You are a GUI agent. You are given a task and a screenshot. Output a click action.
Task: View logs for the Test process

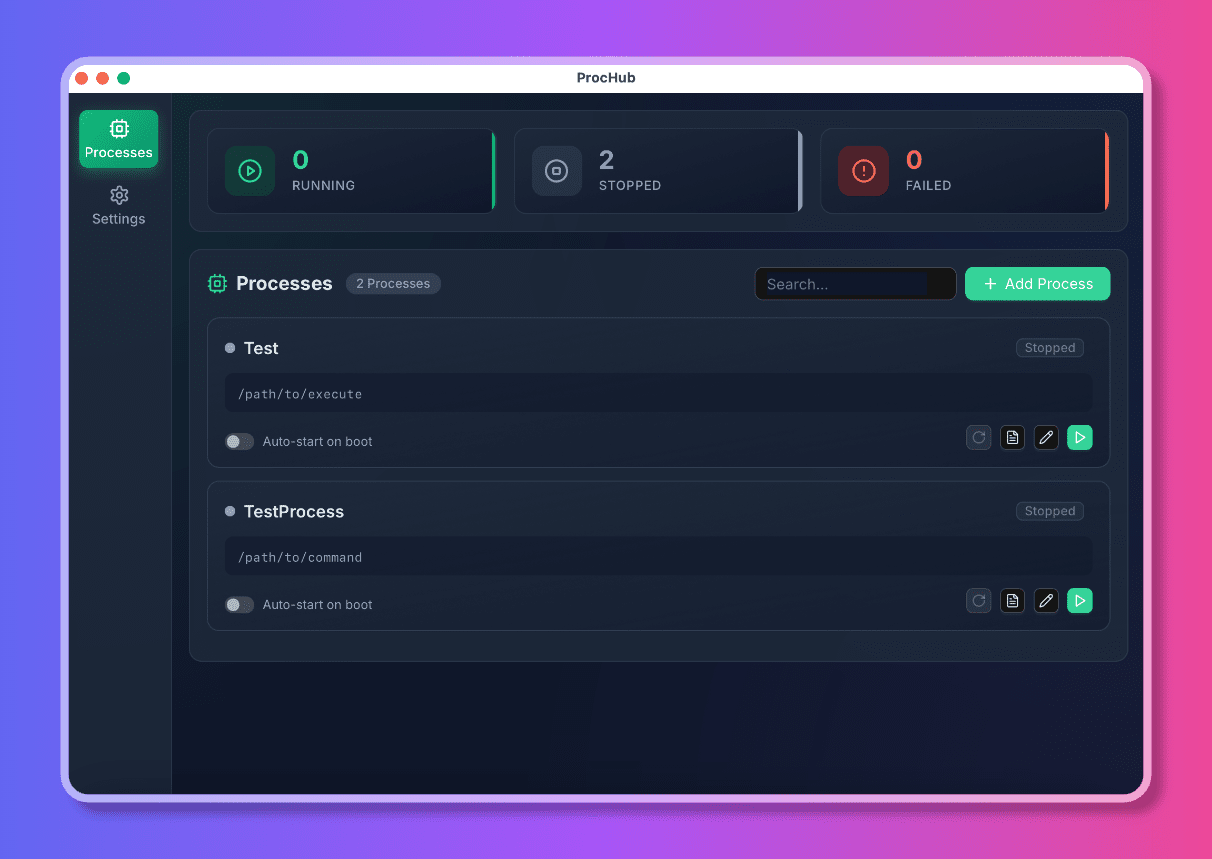tap(1012, 437)
